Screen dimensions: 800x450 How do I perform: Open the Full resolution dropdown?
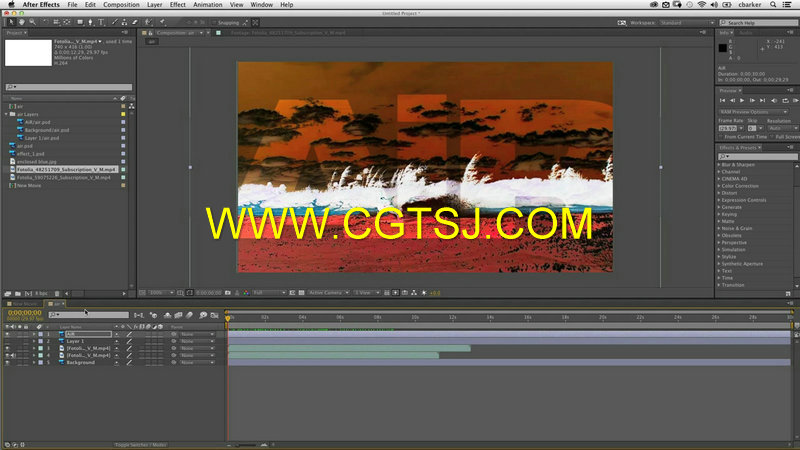(269, 293)
